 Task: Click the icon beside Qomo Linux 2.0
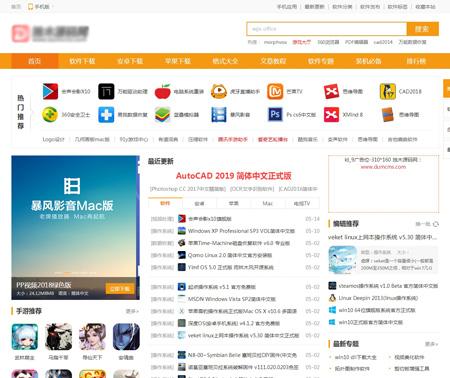[x=182, y=255]
